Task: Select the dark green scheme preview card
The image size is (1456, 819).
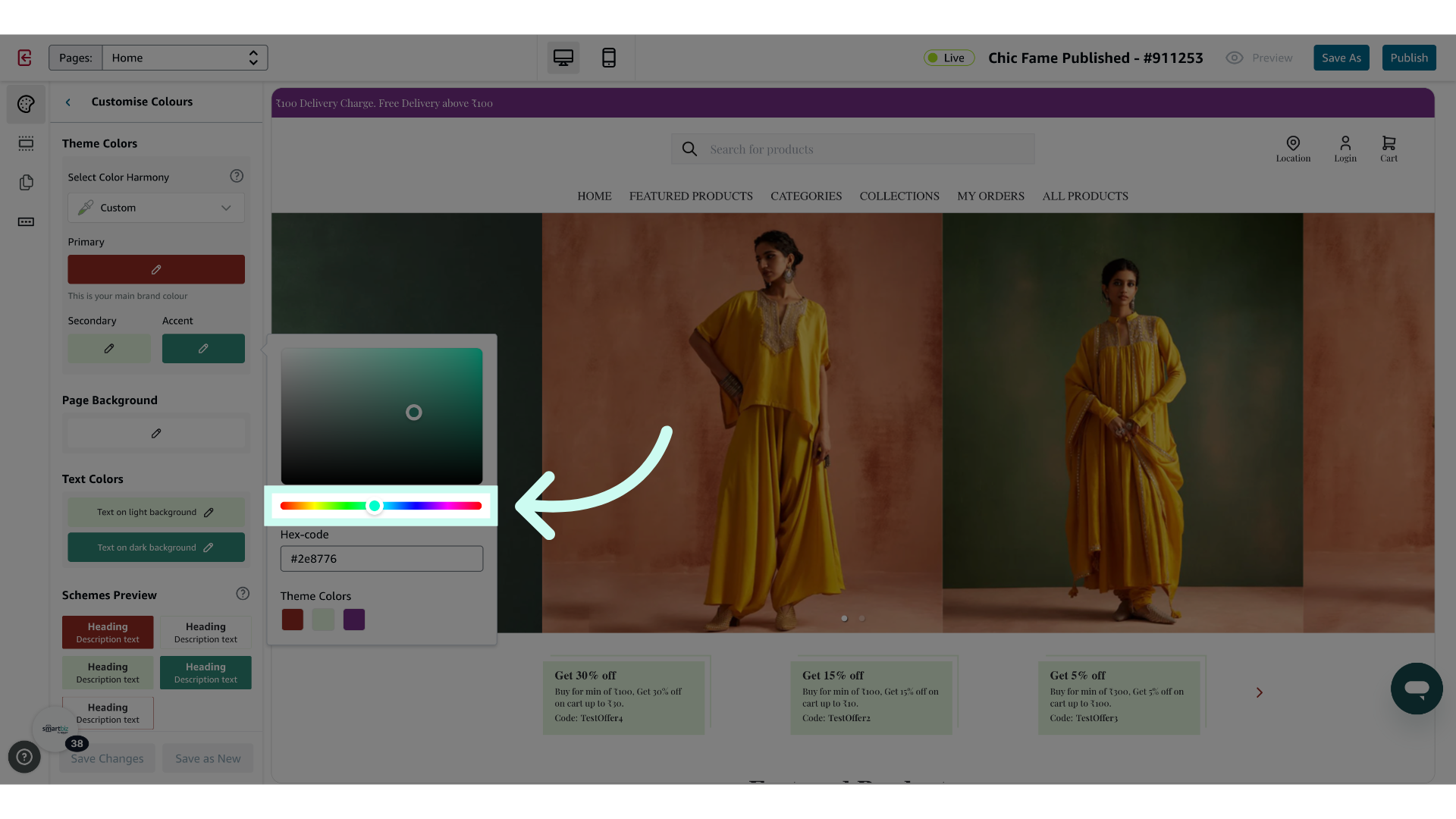Action: click(206, 673)
